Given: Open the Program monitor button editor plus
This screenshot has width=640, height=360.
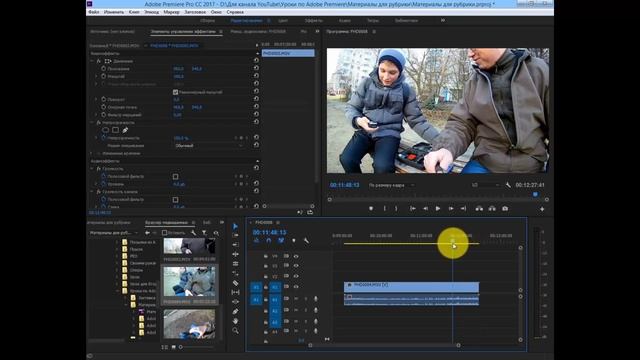Looking at the screenshot, I should point(542,209).
